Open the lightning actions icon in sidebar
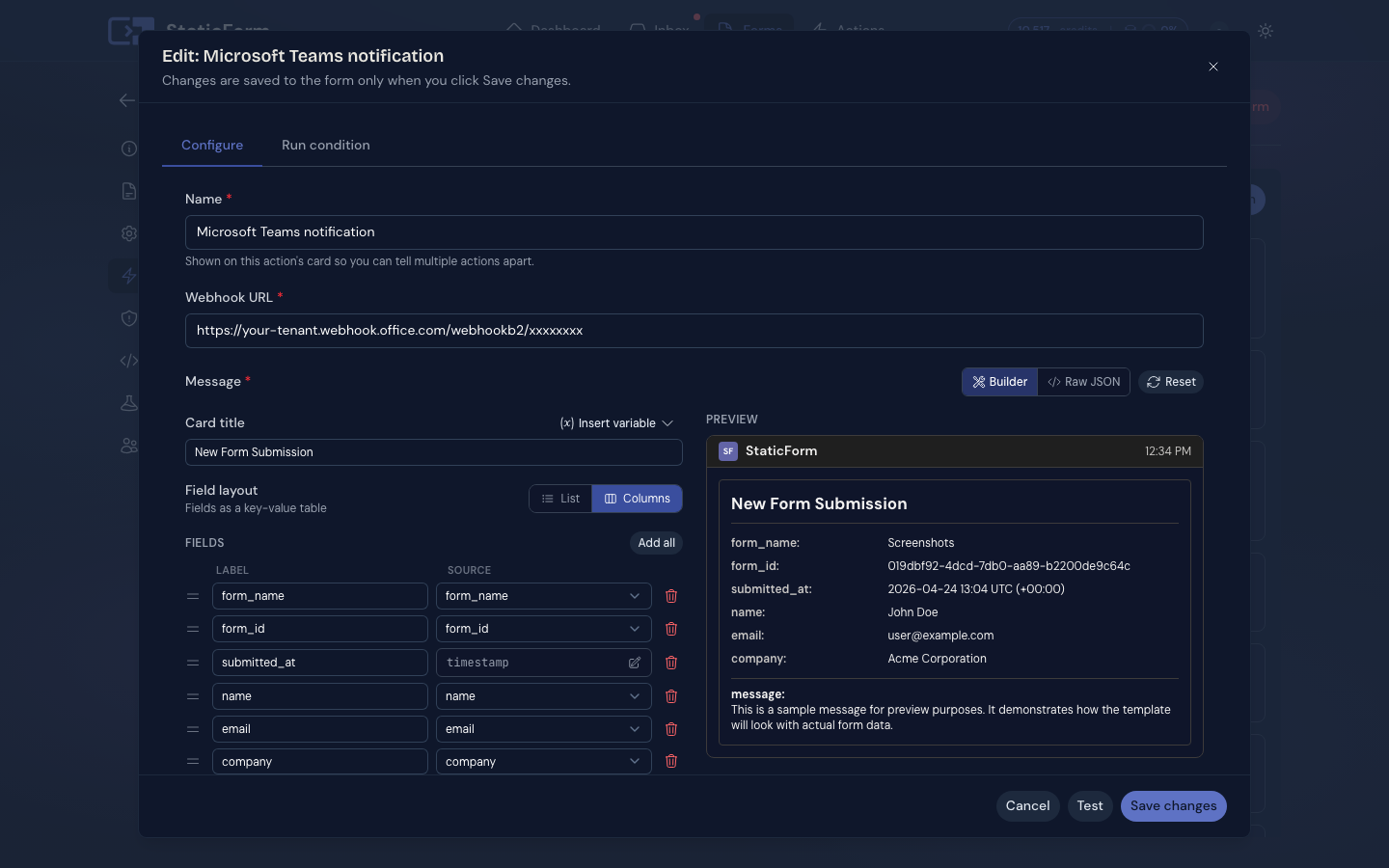Image resolution: width=1389 pixels, height=868 pixels. (x=129, y=276)
